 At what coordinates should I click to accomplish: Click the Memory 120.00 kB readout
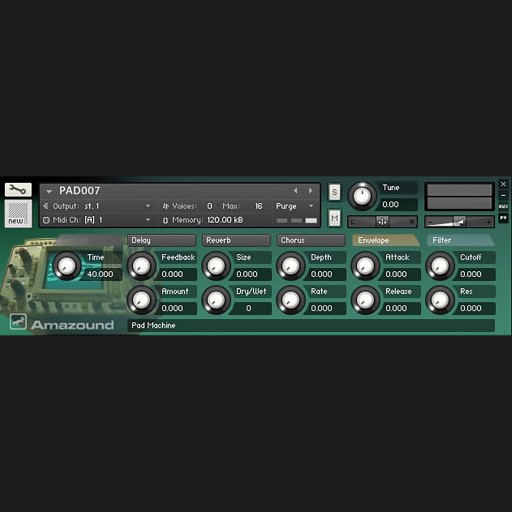pos(225,220)
